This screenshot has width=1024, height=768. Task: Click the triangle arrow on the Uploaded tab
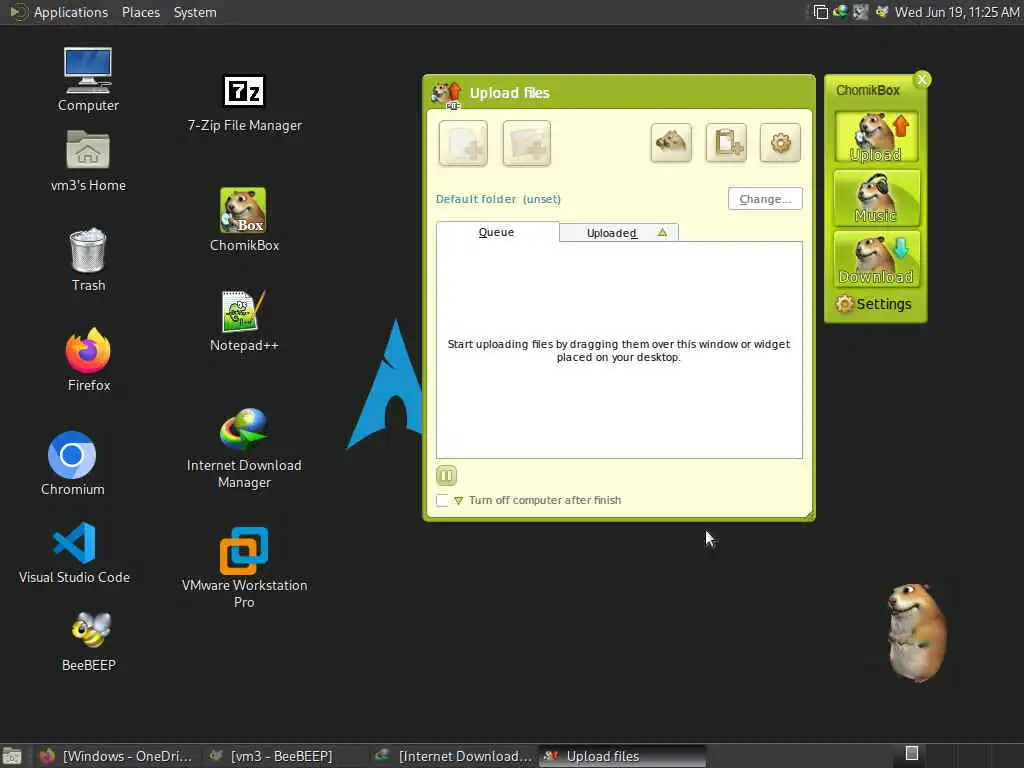662,232
